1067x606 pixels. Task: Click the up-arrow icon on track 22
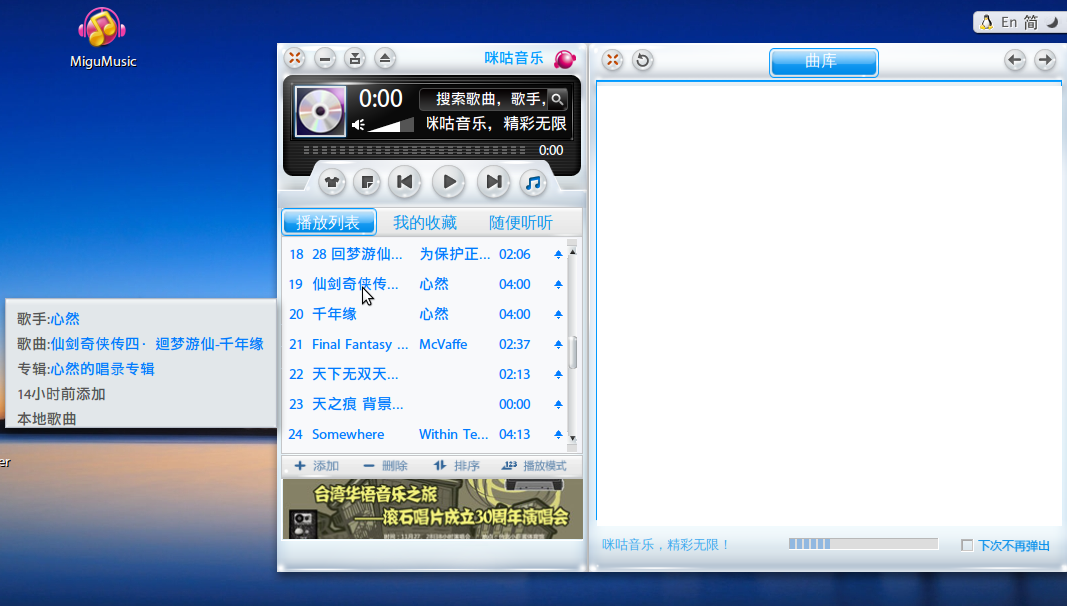[558, 374]
